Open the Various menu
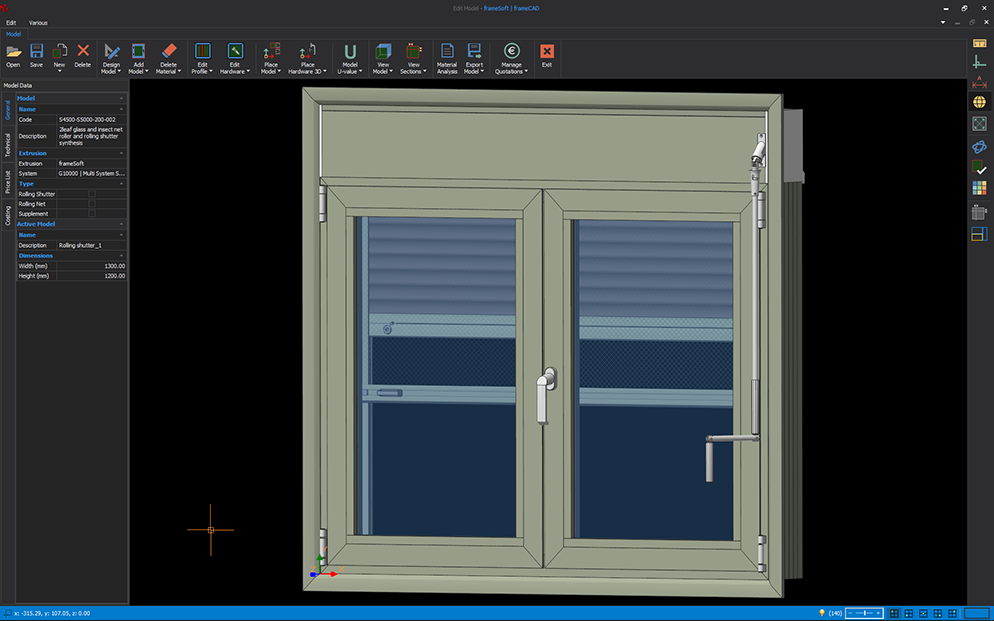This screenshot has width=994, height=621. (38, 23)
